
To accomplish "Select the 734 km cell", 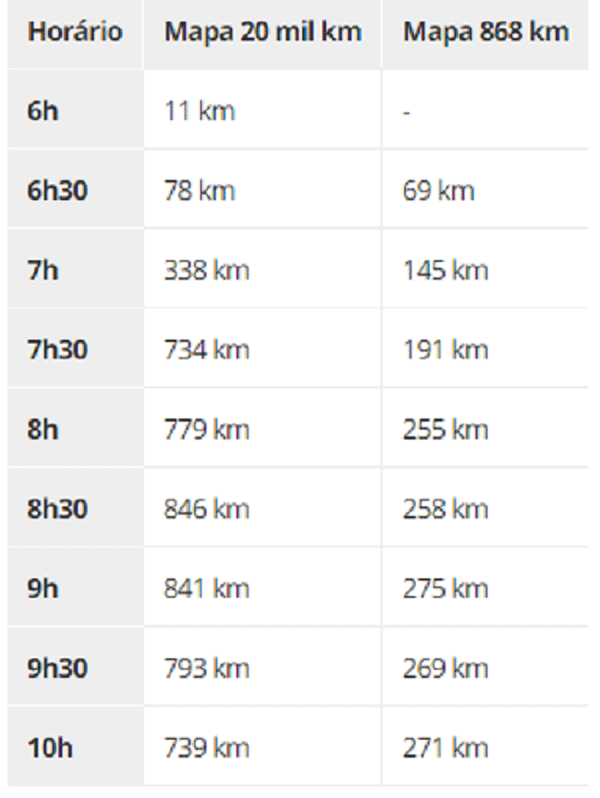I will pyautogui.click(x=207, y=350).
